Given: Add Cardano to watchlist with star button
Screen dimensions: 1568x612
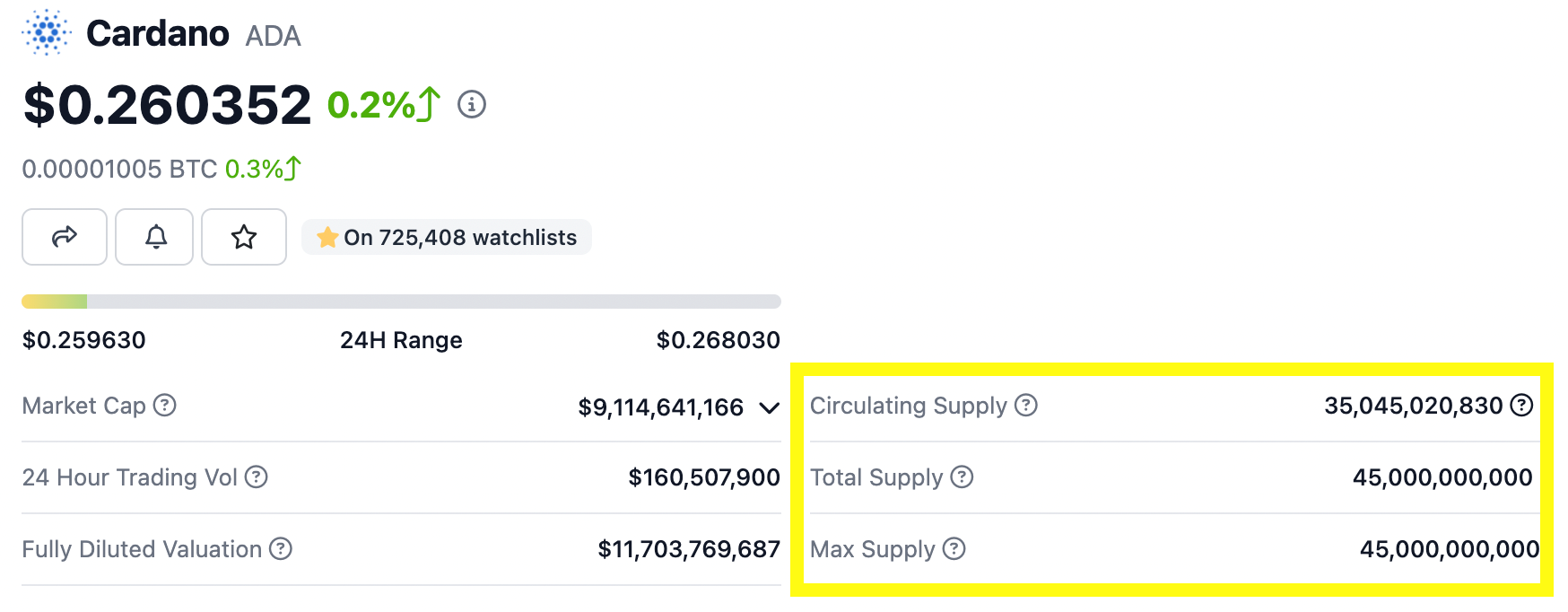Looking at the screenshot, I should click(x=244, y=237).
